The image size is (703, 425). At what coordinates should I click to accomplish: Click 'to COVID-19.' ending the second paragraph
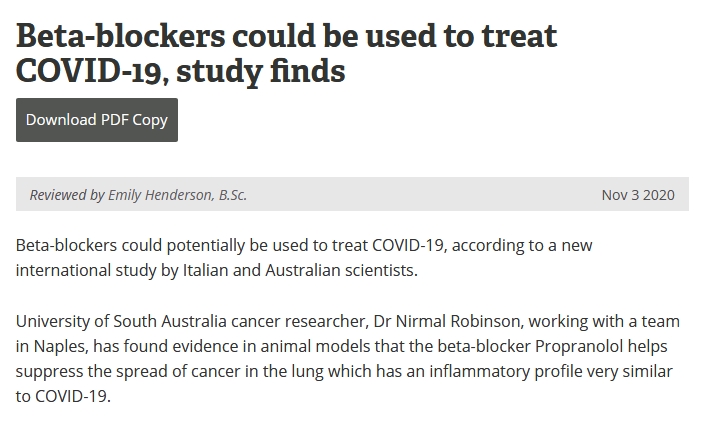point(63,396)
